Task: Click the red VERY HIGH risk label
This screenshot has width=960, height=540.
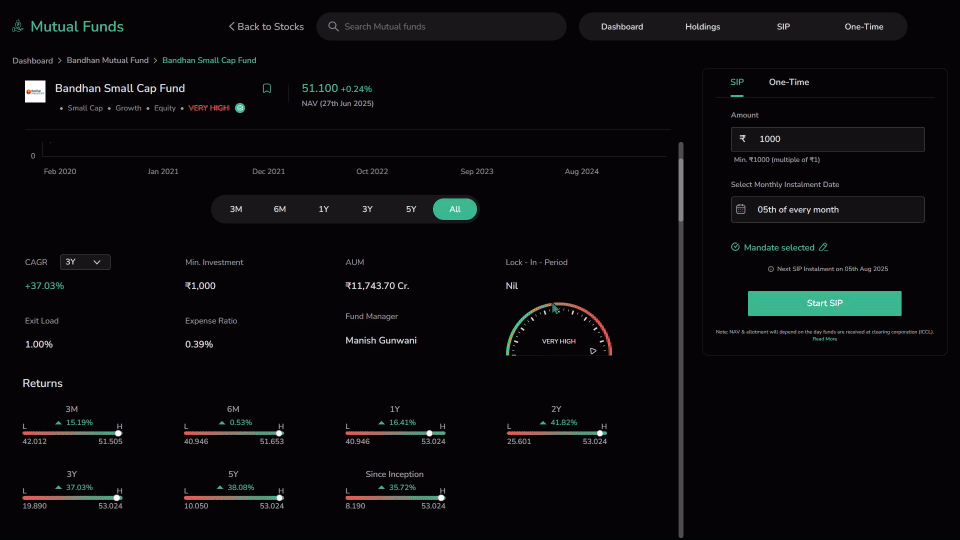Action: point(209,108)
